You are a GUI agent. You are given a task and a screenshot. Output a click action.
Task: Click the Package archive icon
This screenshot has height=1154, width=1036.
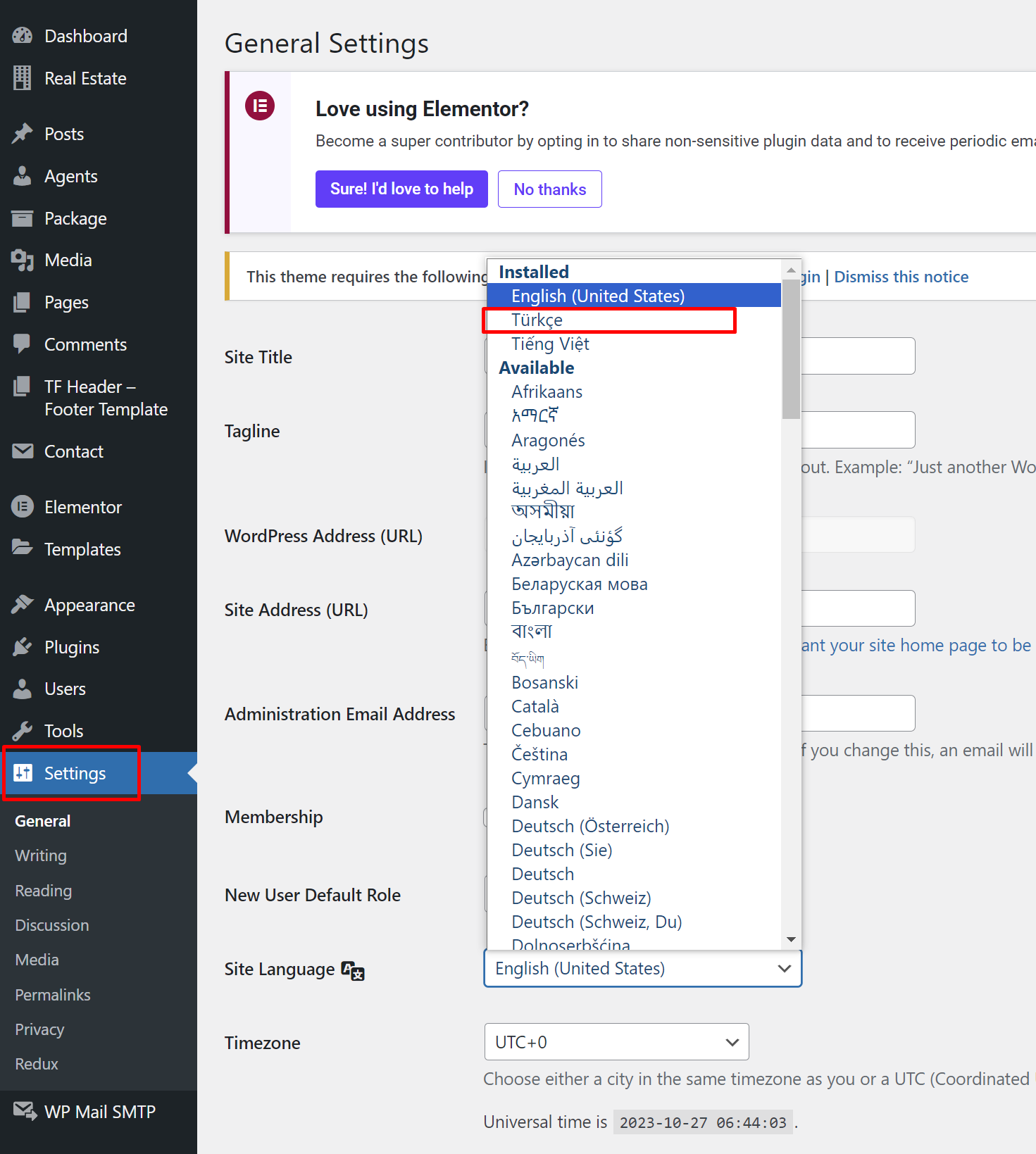point(23,218)
